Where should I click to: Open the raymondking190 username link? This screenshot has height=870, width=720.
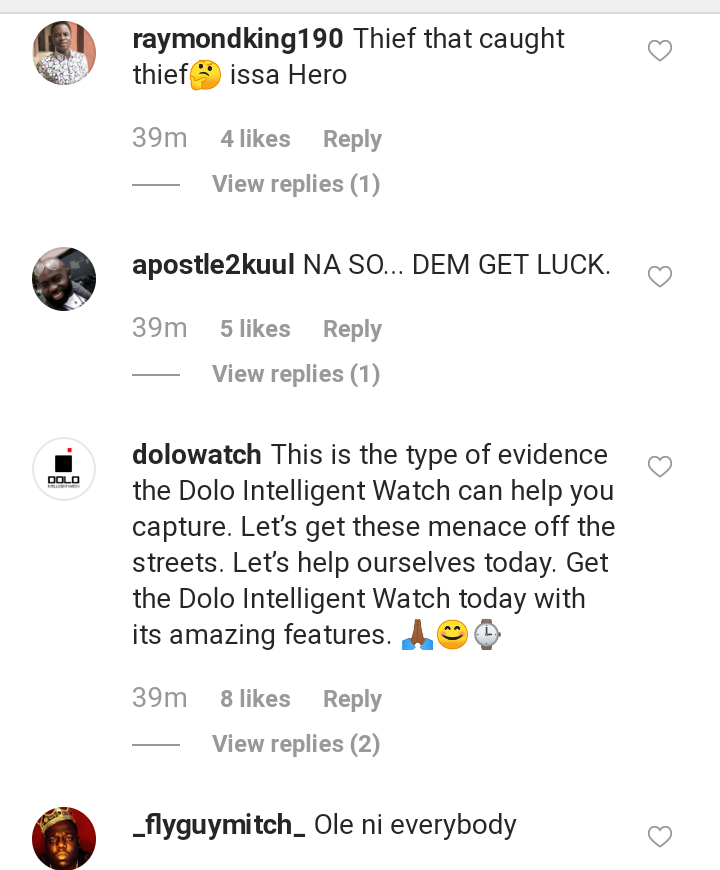coord(238,39)
